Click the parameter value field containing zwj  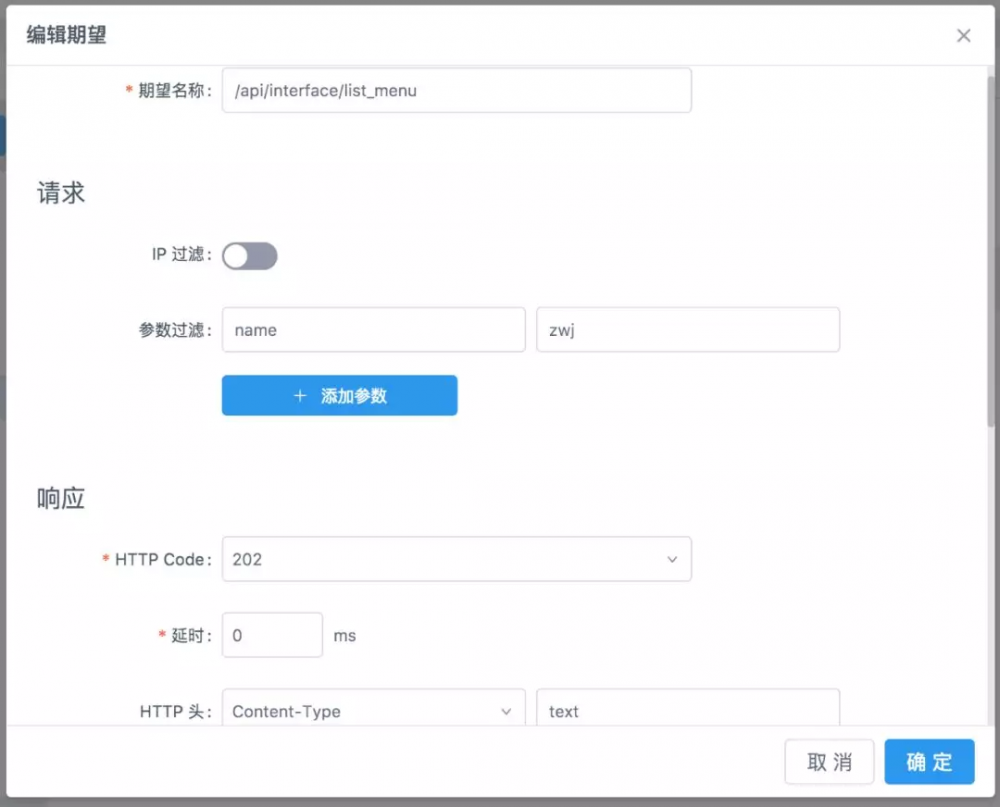point(688,329)
